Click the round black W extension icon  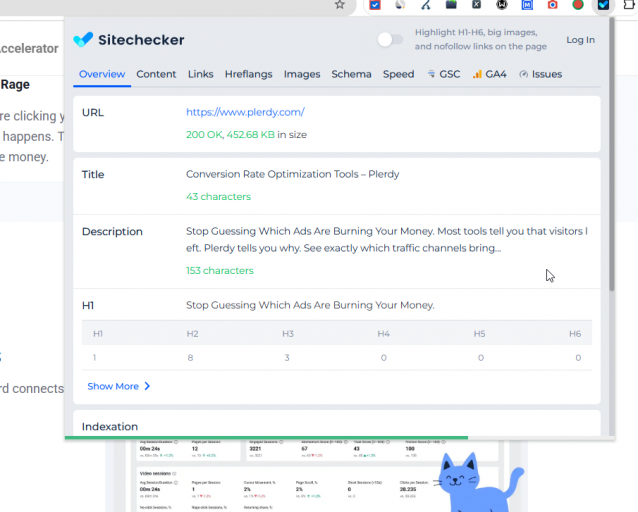click(502, 4)
